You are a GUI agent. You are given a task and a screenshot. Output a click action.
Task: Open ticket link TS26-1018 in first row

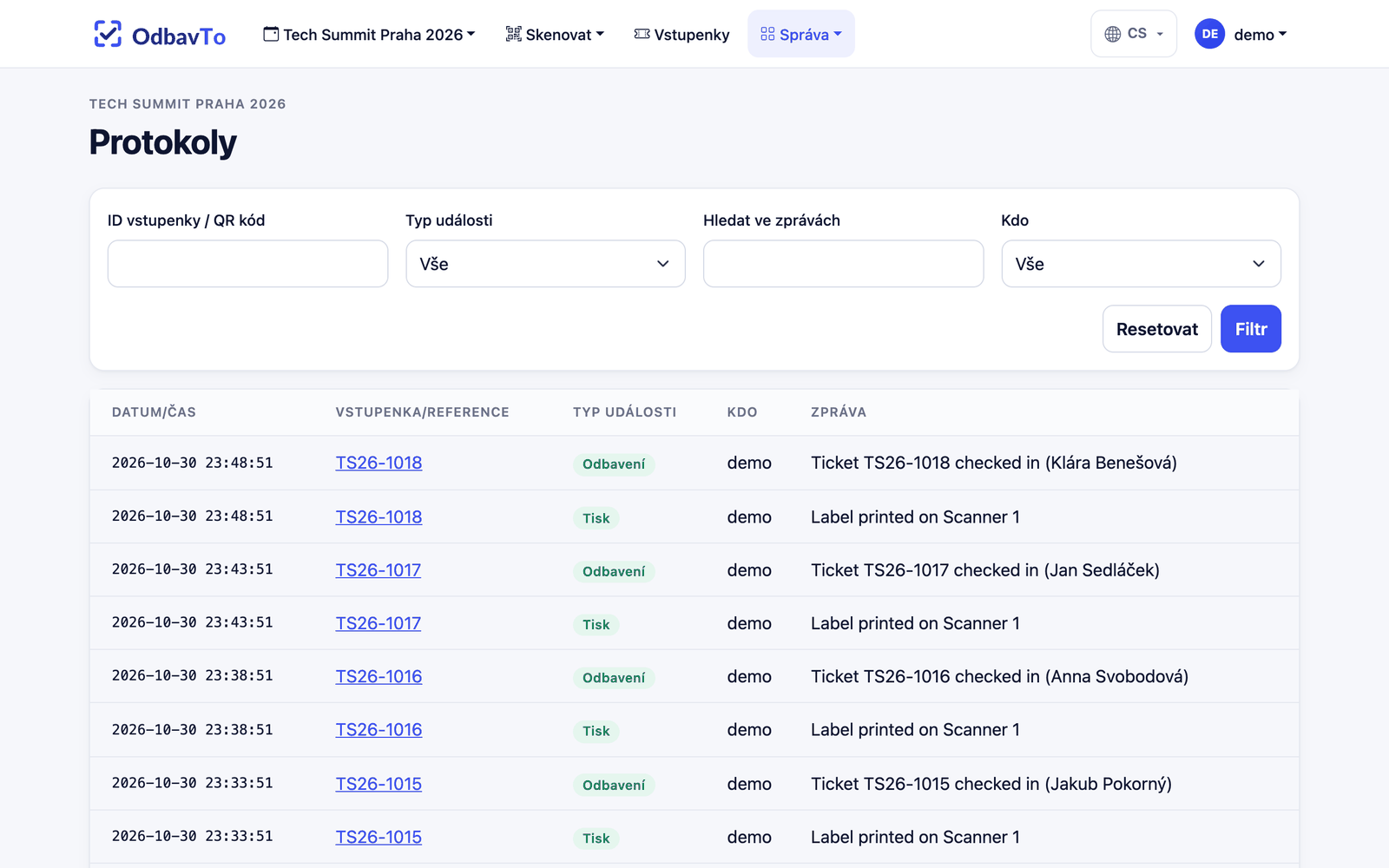tap(379, 463)
